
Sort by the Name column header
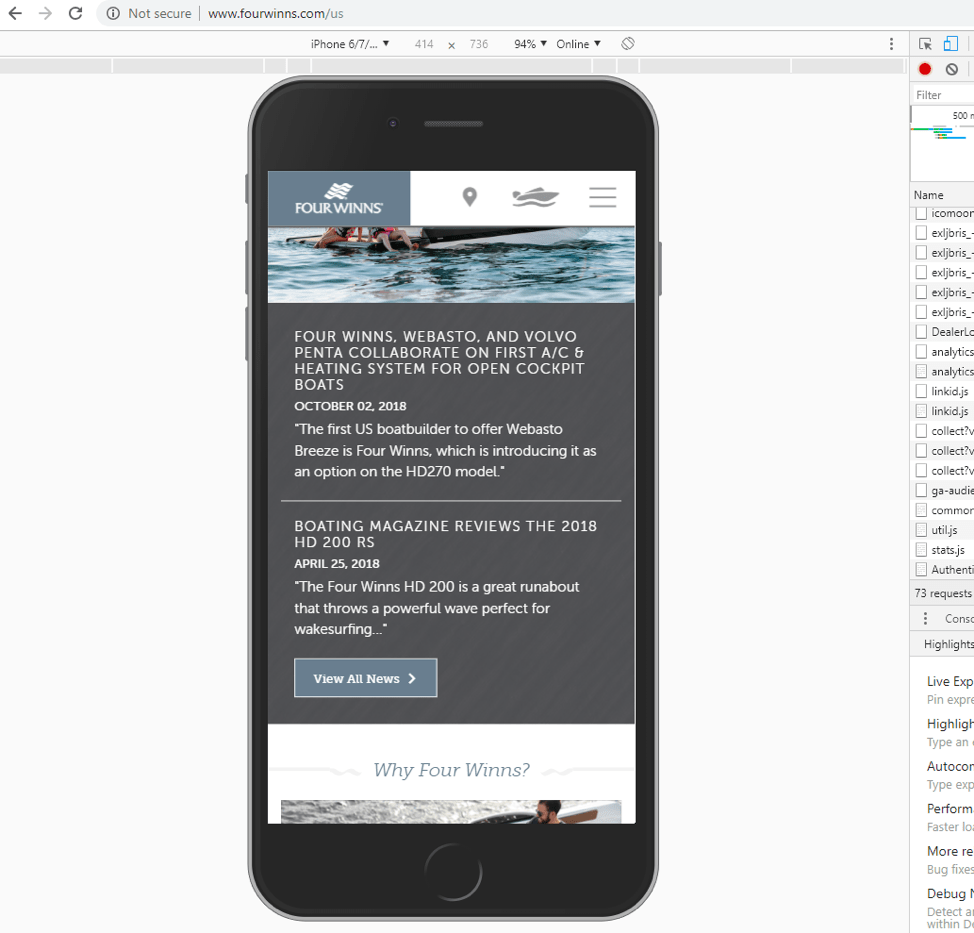pos(943,195)
